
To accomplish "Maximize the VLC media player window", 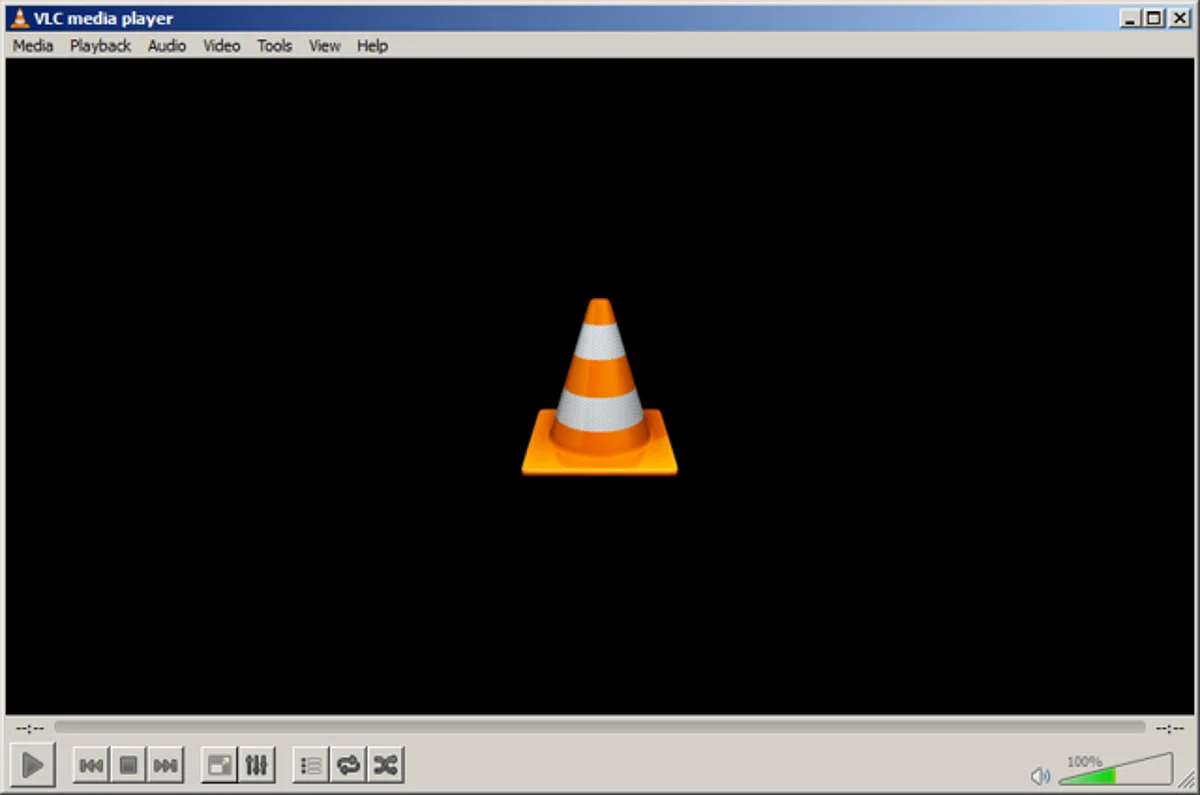I will click(x=1154, y=18).
